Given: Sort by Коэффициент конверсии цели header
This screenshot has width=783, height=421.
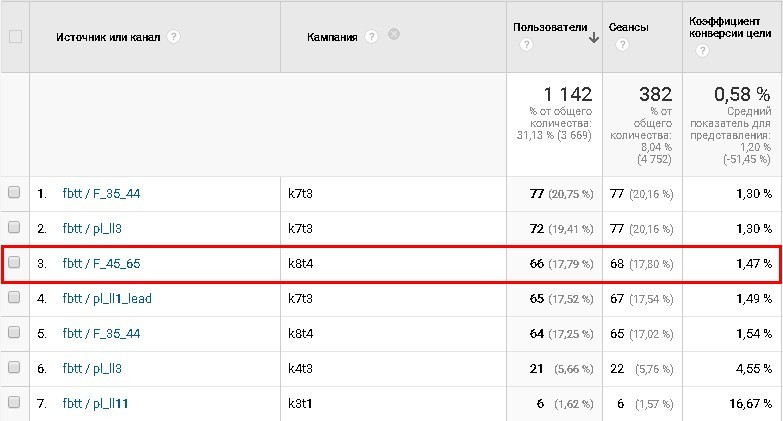Looking at the screenshot, I should 731,27.
